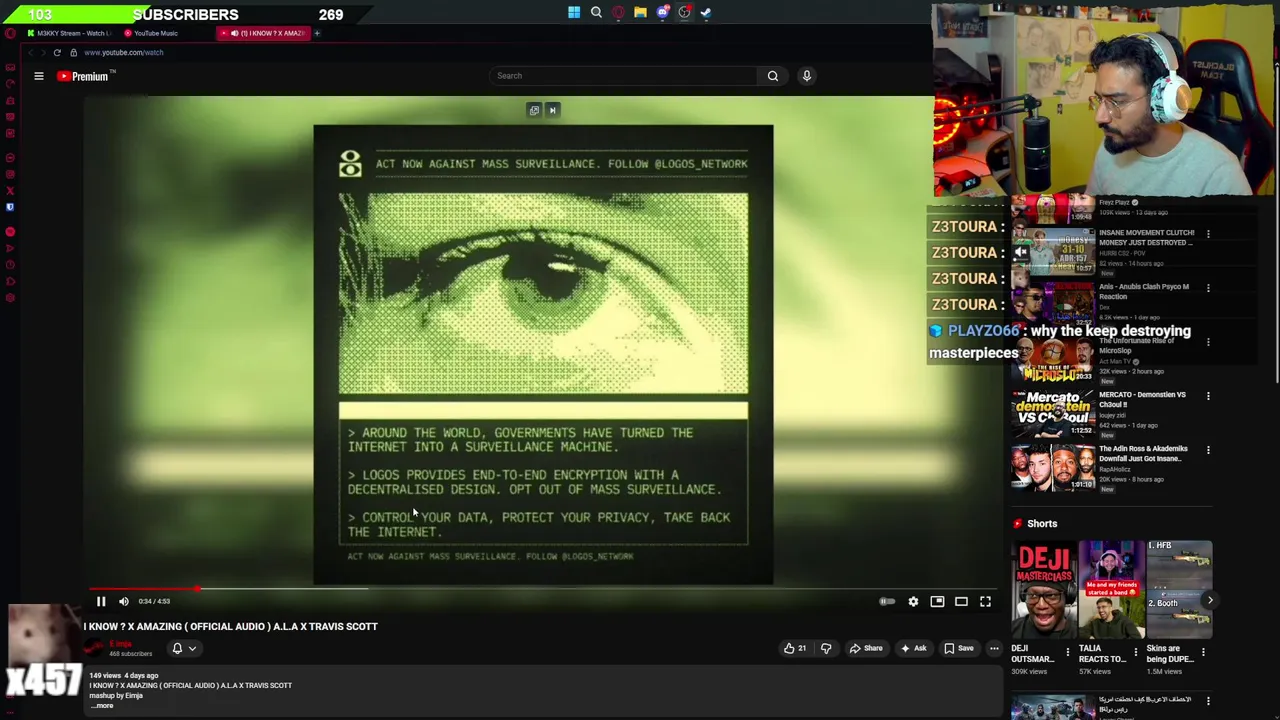Open Skins are being DUPE... short

1179,589
